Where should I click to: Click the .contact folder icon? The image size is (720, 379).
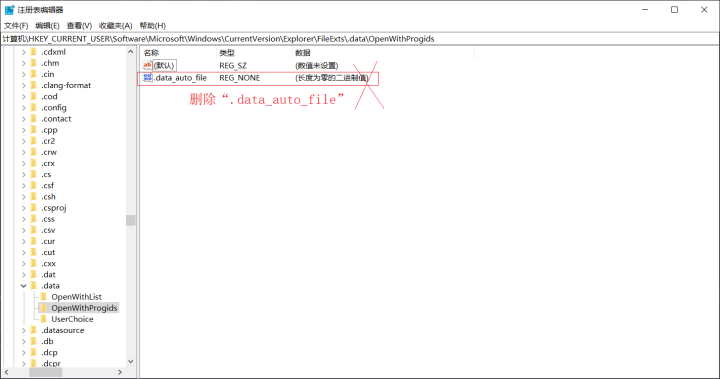click(x=34, y=119)
